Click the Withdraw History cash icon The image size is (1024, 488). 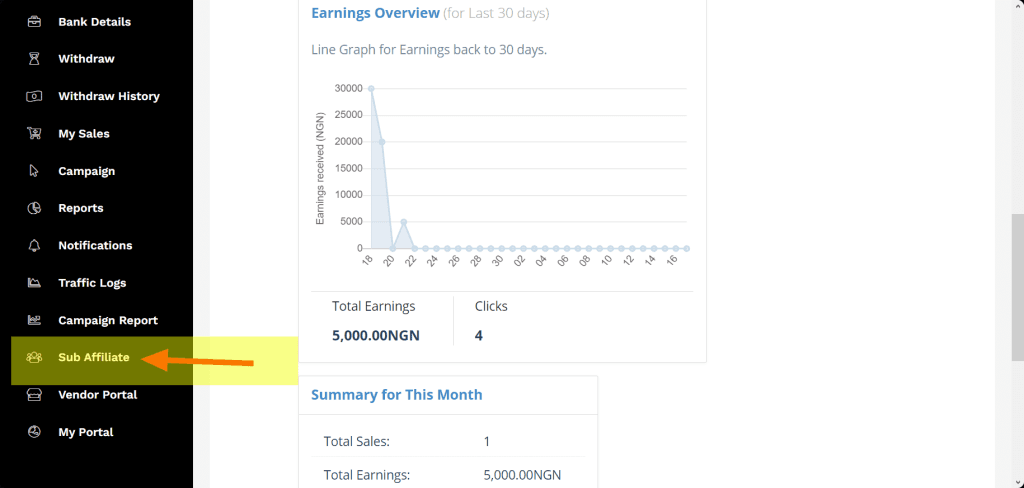[x=34, y=96]
